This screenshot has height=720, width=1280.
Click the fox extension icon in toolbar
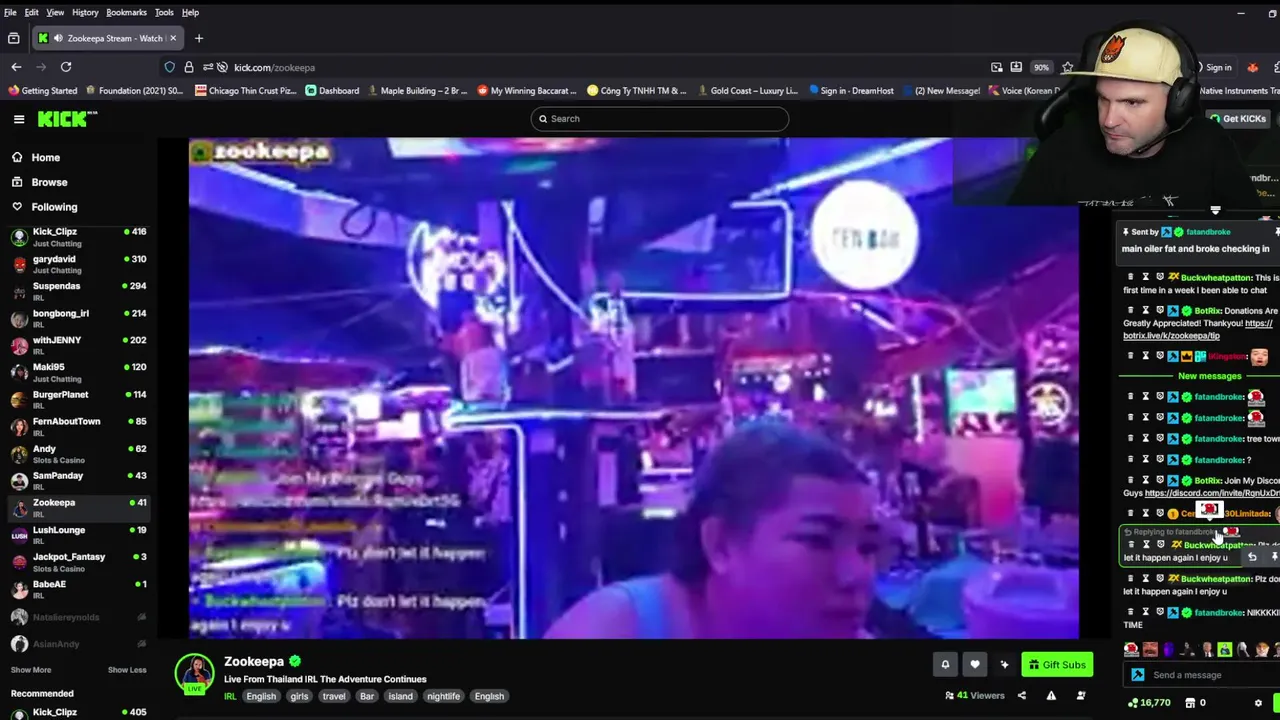click(1253, 67)
